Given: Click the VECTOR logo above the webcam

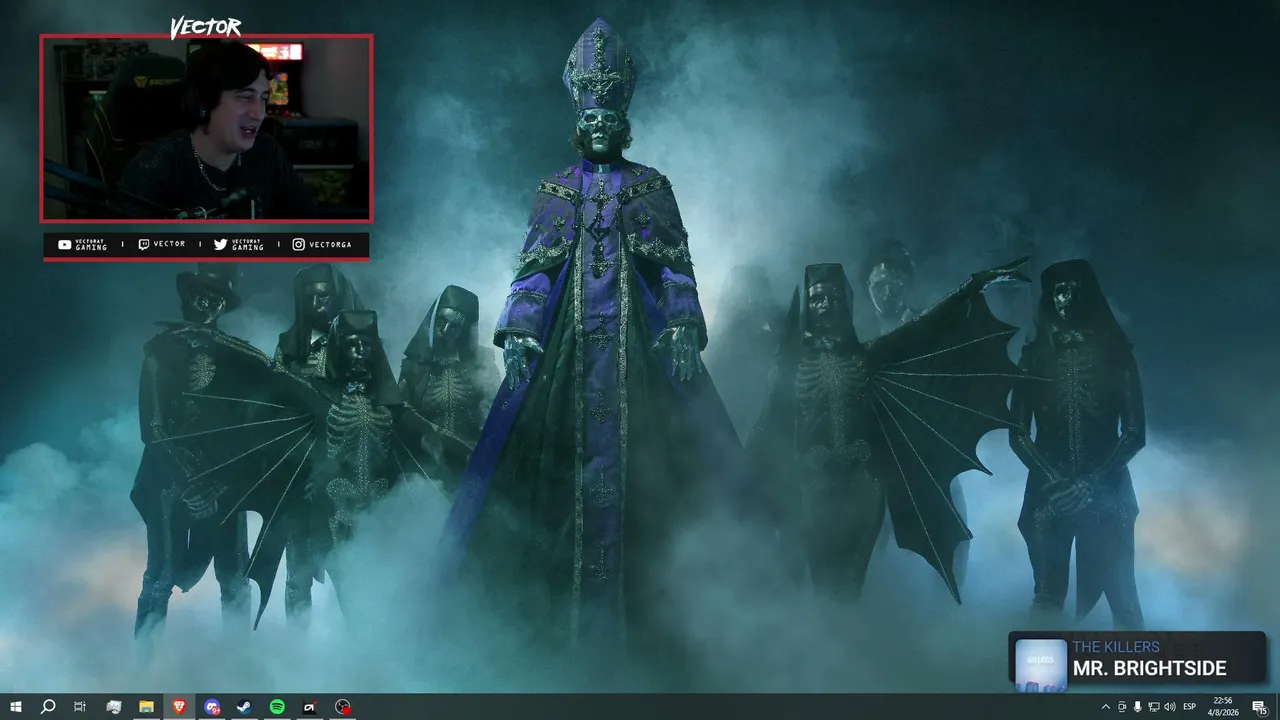Looking at the screenshot, I should pos(205,27).
